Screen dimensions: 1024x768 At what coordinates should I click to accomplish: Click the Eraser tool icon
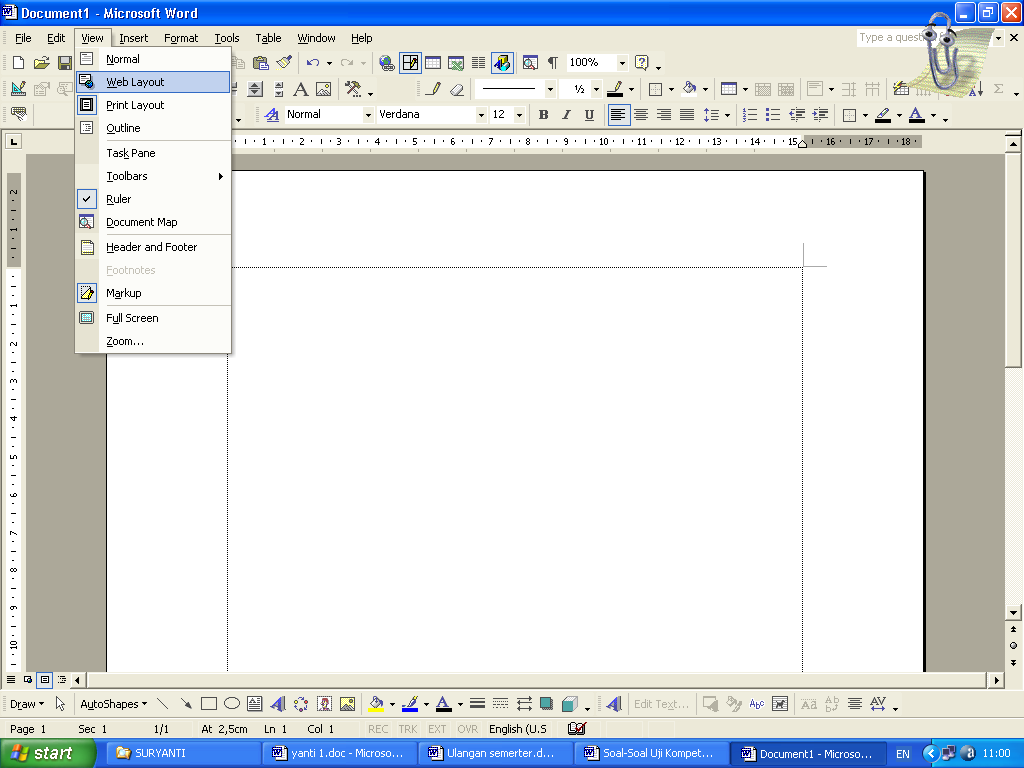[457, 89]
